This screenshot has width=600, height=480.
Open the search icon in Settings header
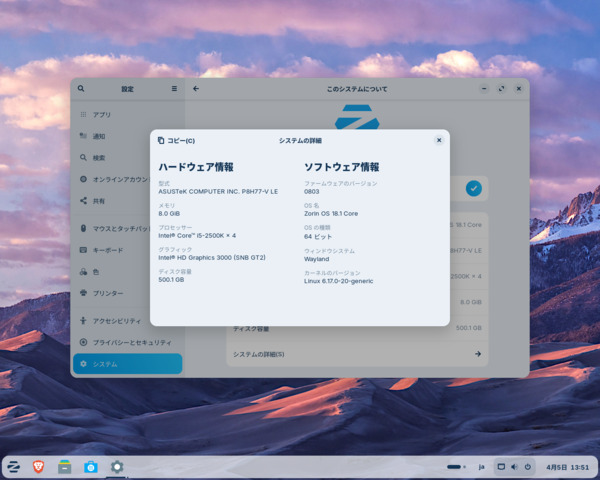pyautogui.click(x=81, y=88)
